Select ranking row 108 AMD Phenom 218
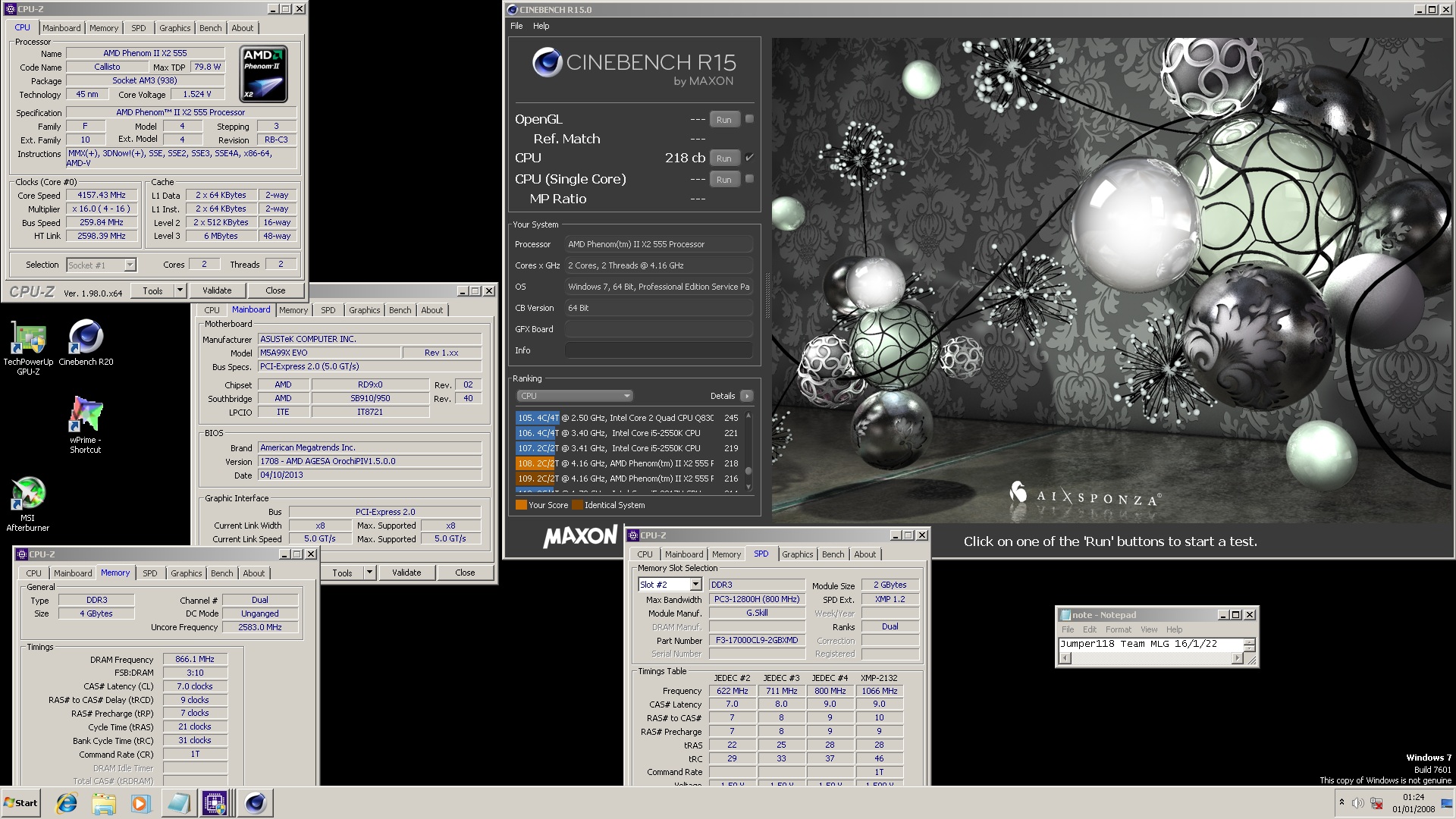Image resolution: width=1456 pixels, height=819 pixels. 628,463
